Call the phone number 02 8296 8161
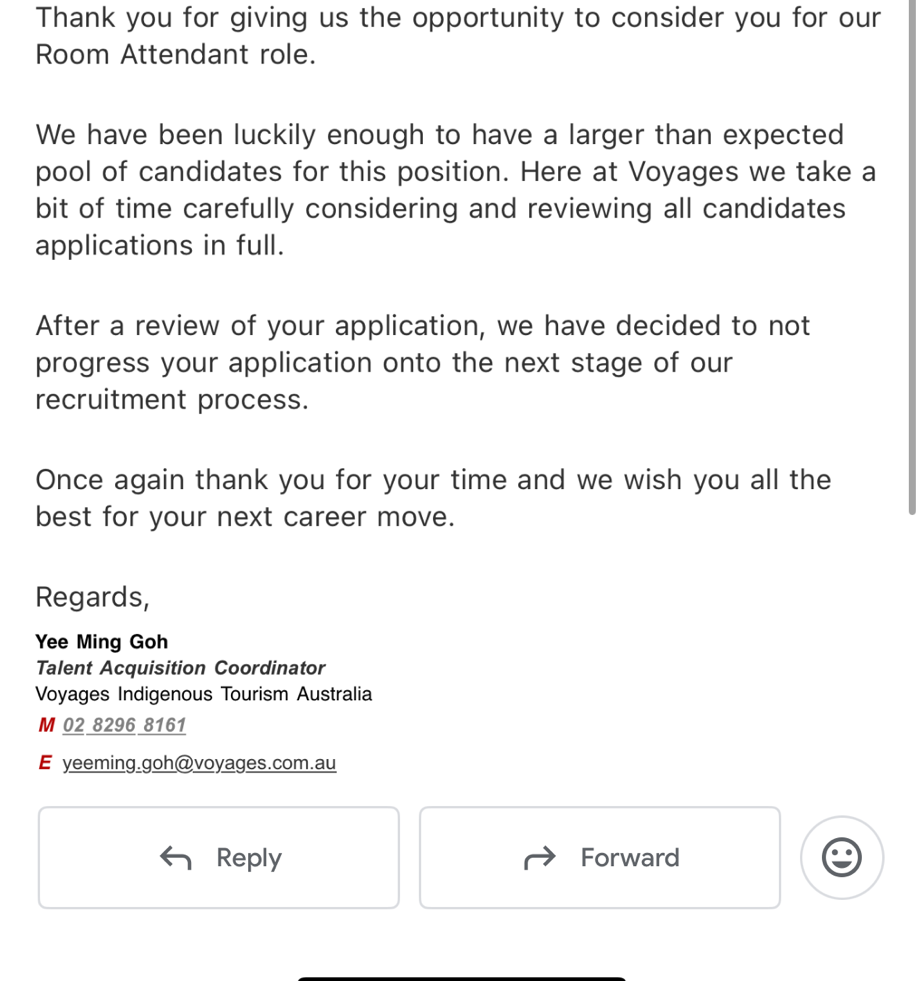Image resolution: width=923 pixels, height=981 pixels. pos(124,725)
